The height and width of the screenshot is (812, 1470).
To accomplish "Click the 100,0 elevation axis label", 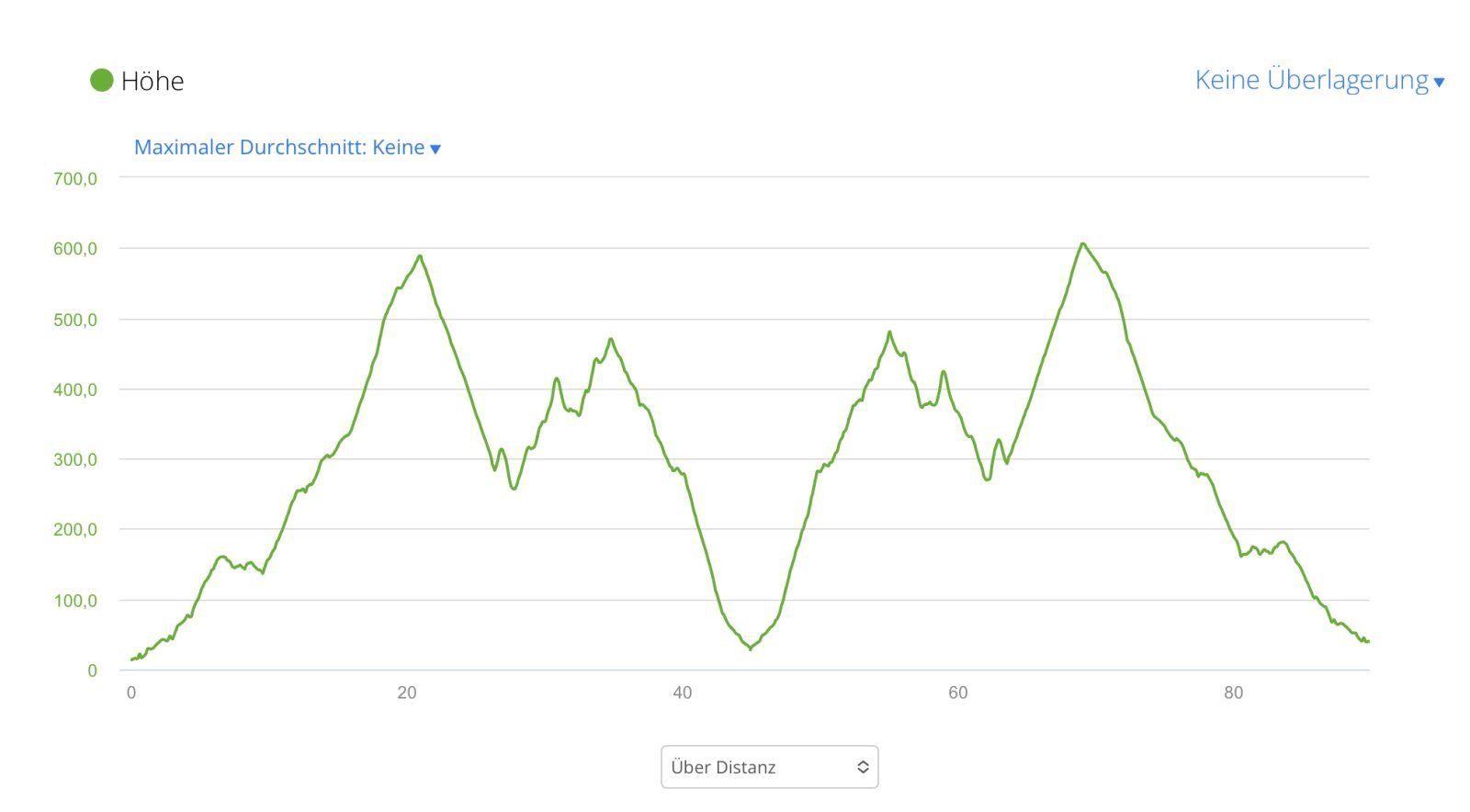I will coord(75,601).
